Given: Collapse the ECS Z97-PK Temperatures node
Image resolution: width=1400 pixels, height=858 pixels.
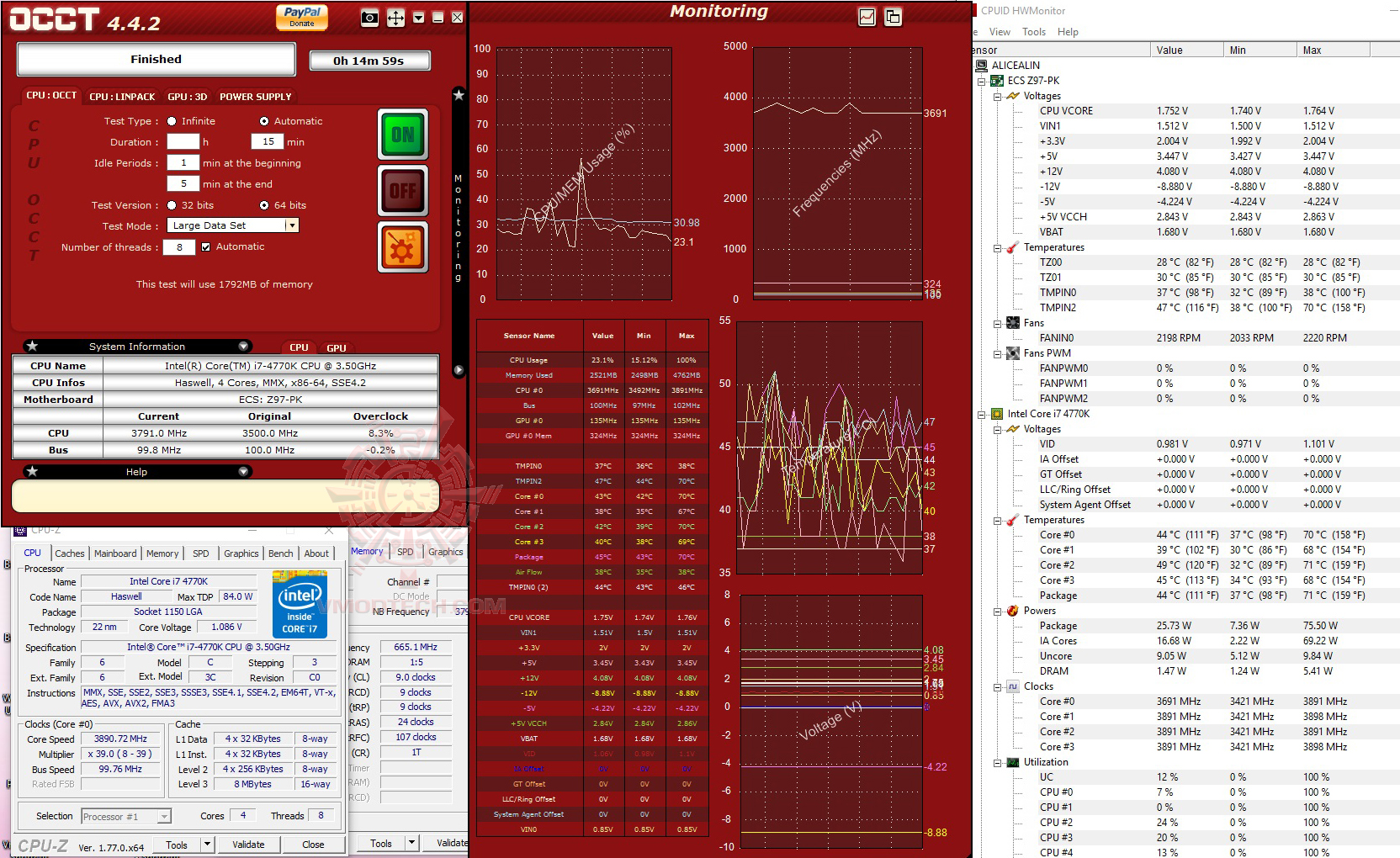Looking at the screenshot, I should [x=997, y=248].
